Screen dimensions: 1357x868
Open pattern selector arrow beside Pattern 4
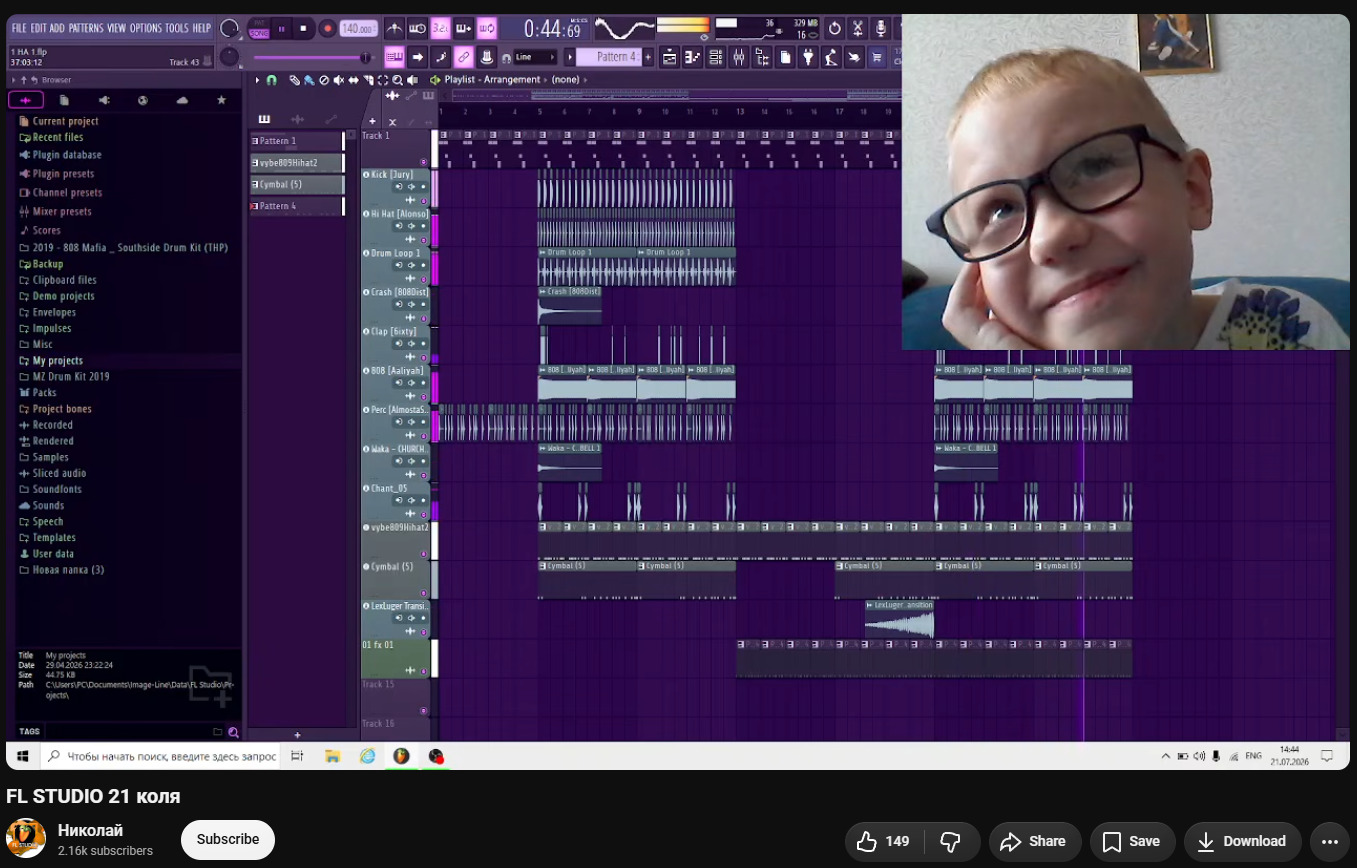point(569,57)
